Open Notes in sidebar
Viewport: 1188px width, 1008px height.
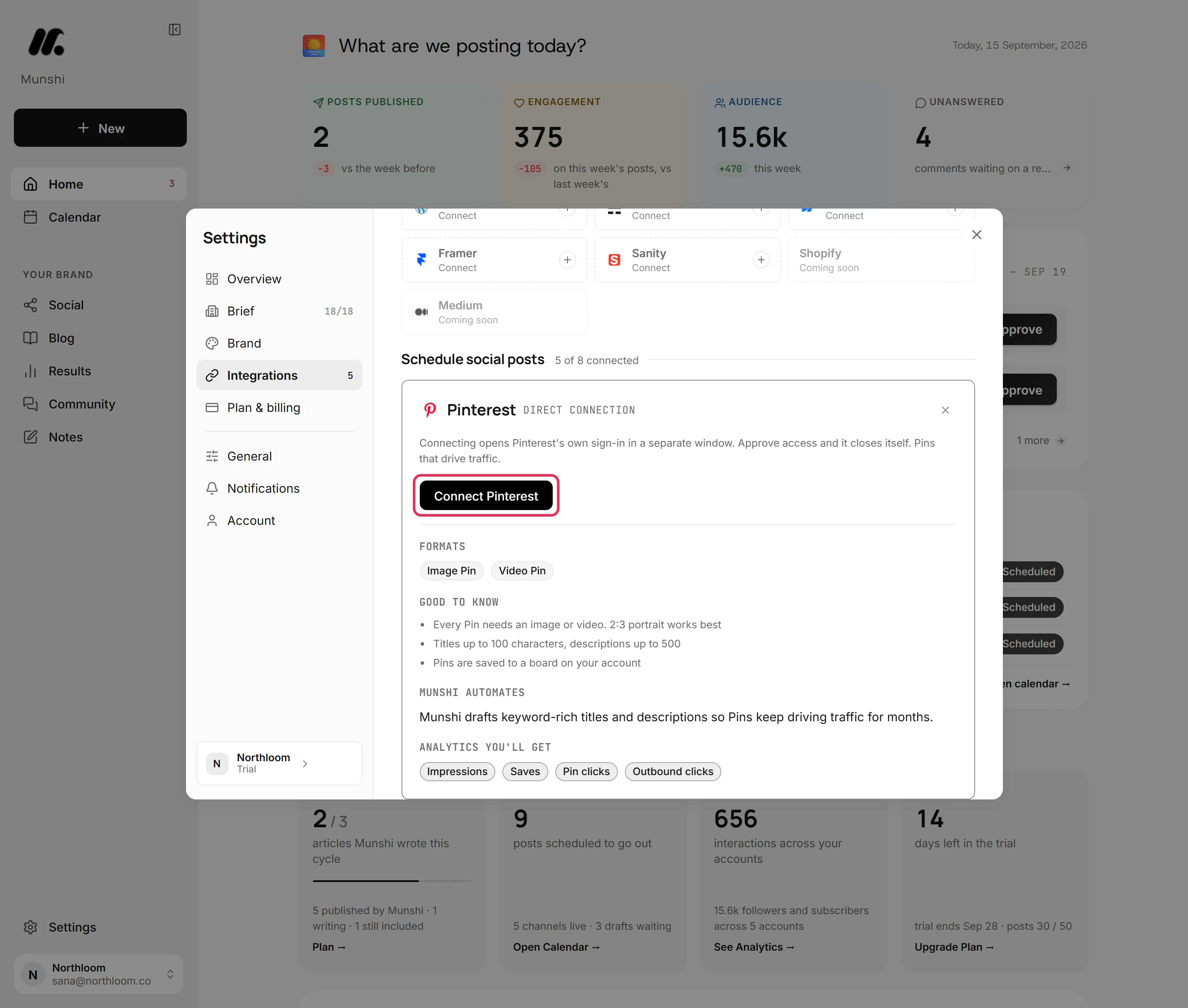click(98, 437)
